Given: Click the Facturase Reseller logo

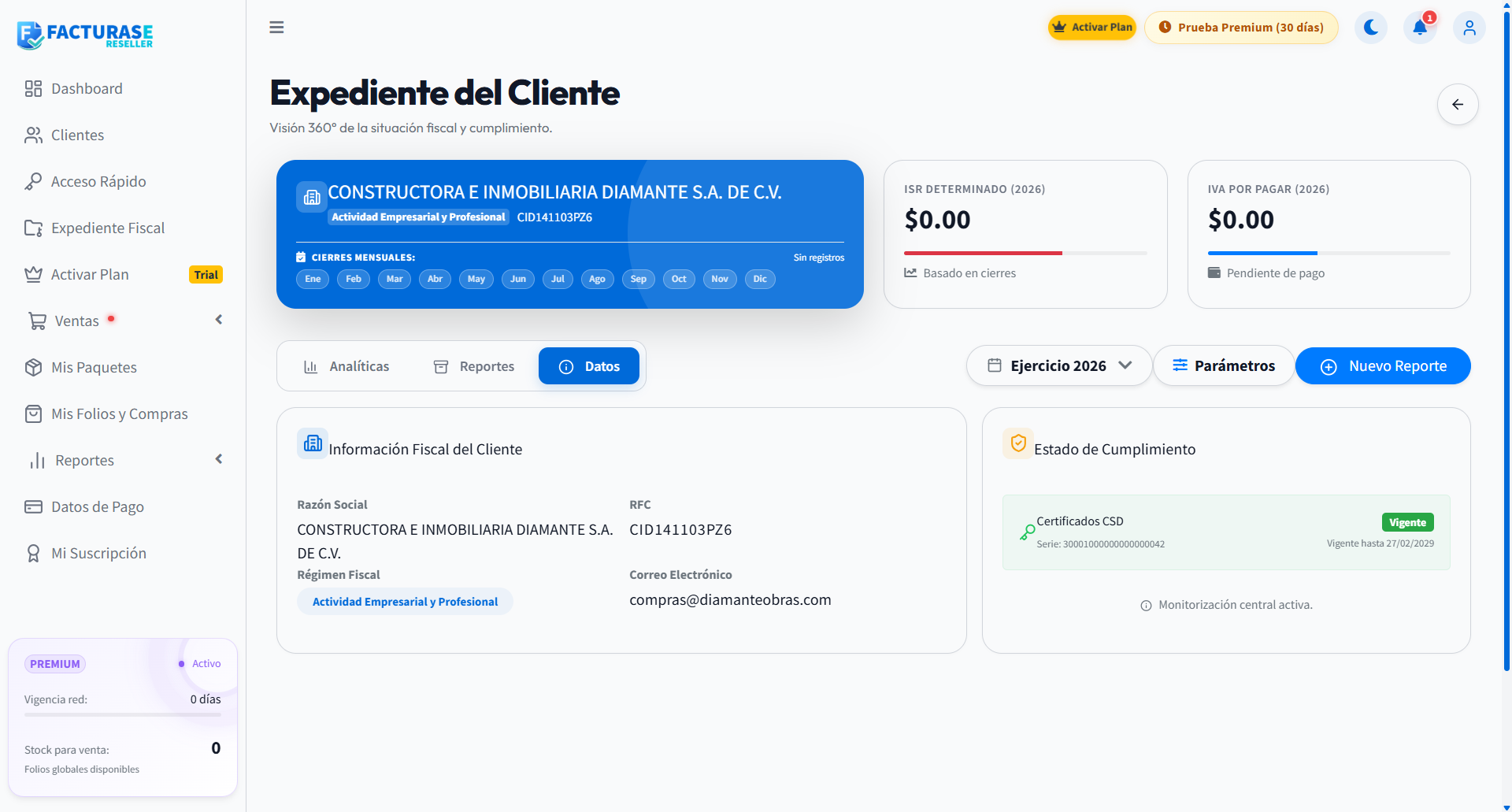Looking at the screenshot, I should tap(85, 35).
